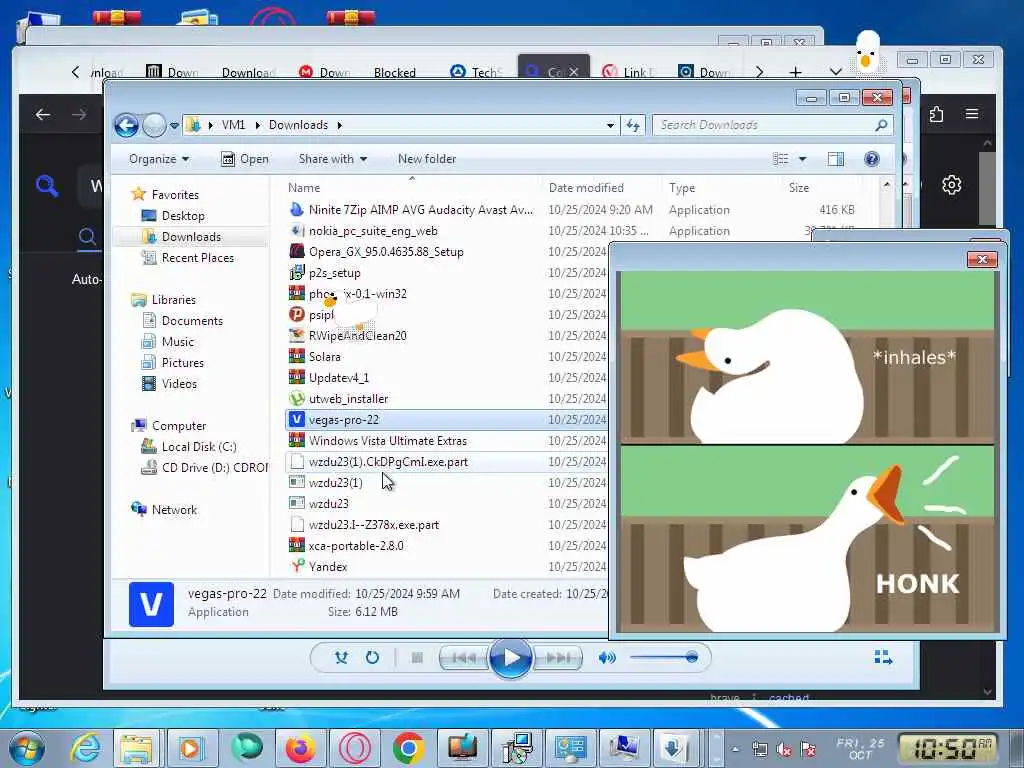Select wzdu23(1).CkDPgCmI.exe.part file

pyautogui.click(x=388, y=462)
